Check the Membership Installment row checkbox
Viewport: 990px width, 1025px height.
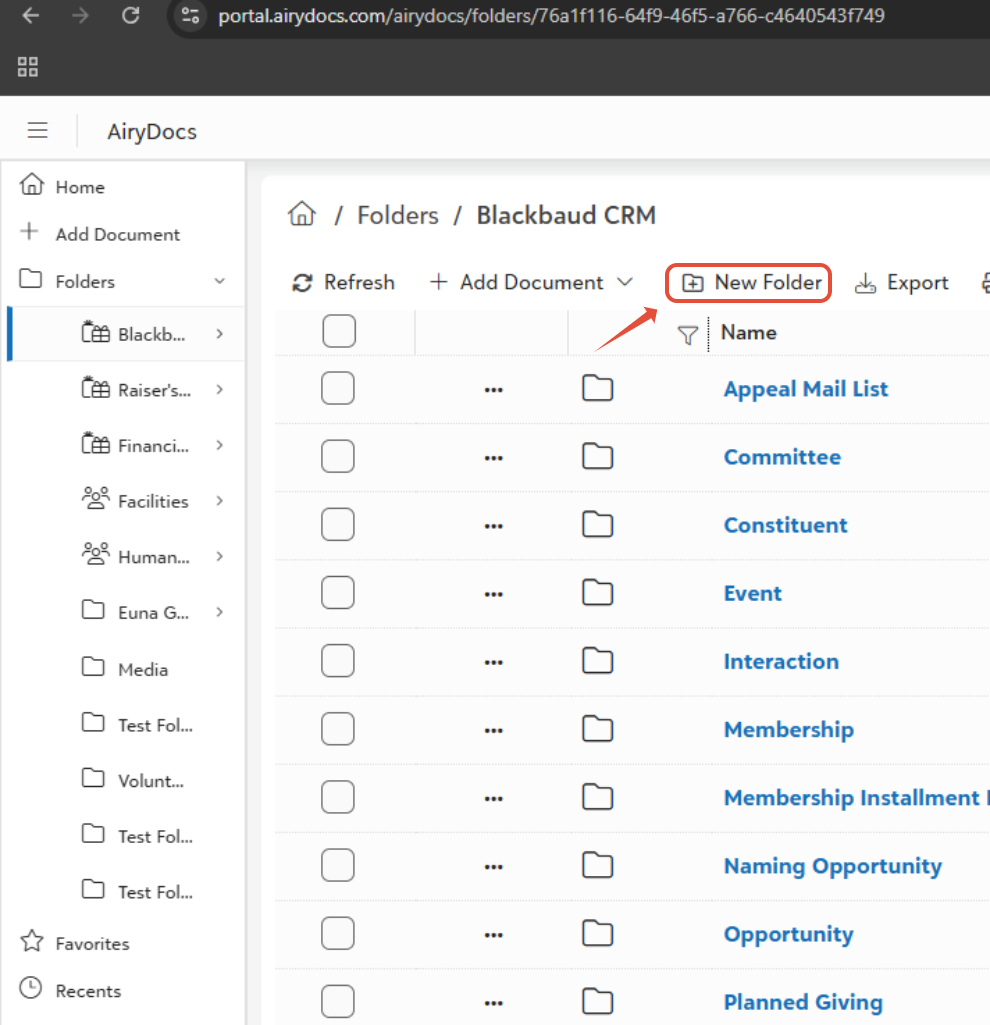coord(338,797)
